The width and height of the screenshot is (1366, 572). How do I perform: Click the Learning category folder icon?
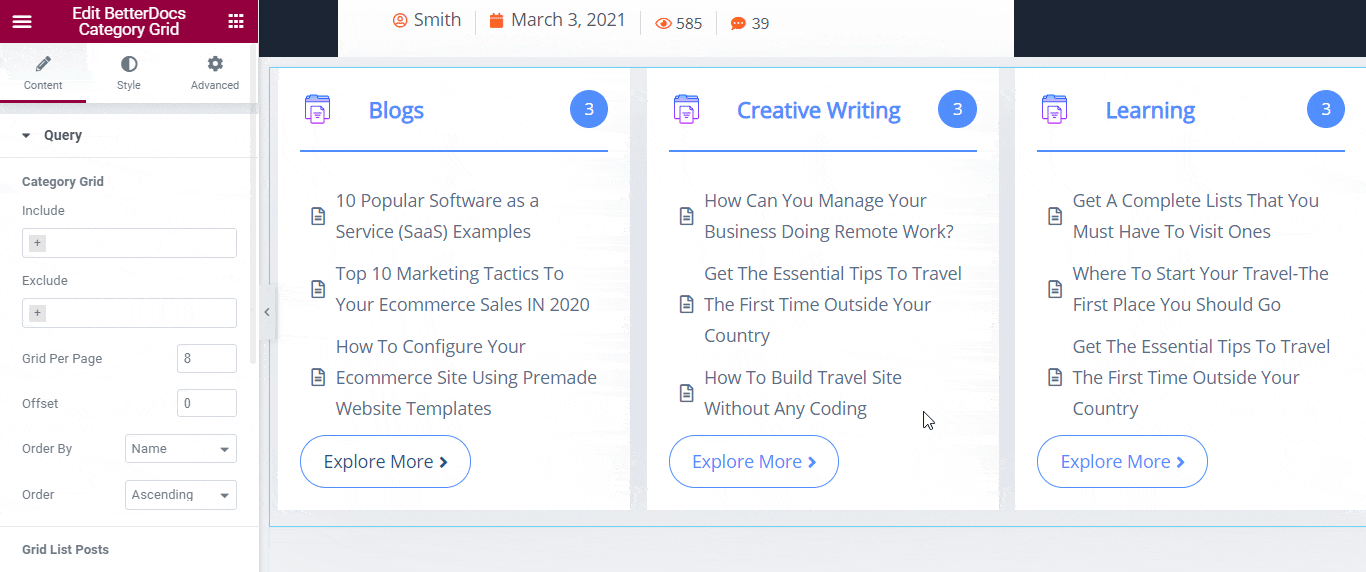coord(1054,109)
